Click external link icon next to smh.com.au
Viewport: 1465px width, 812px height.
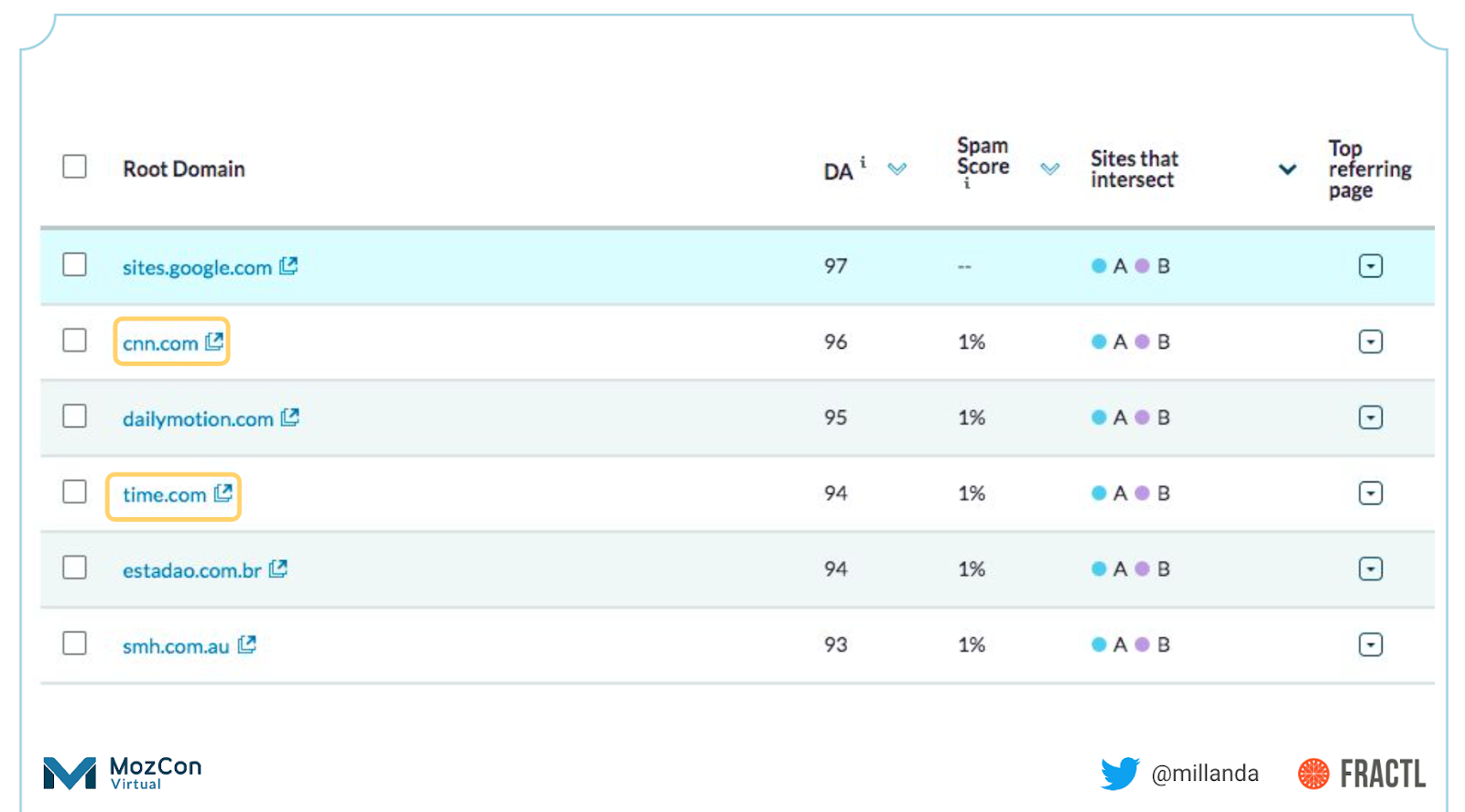[246, 645]
